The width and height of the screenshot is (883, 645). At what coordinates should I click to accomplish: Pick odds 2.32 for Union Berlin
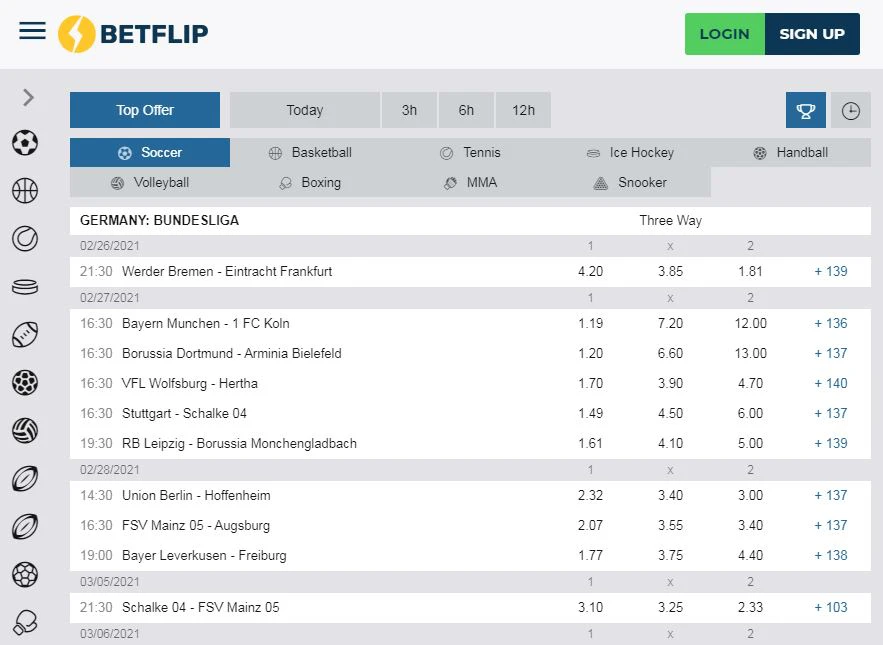pyautogui.click(x=590, y=496)
